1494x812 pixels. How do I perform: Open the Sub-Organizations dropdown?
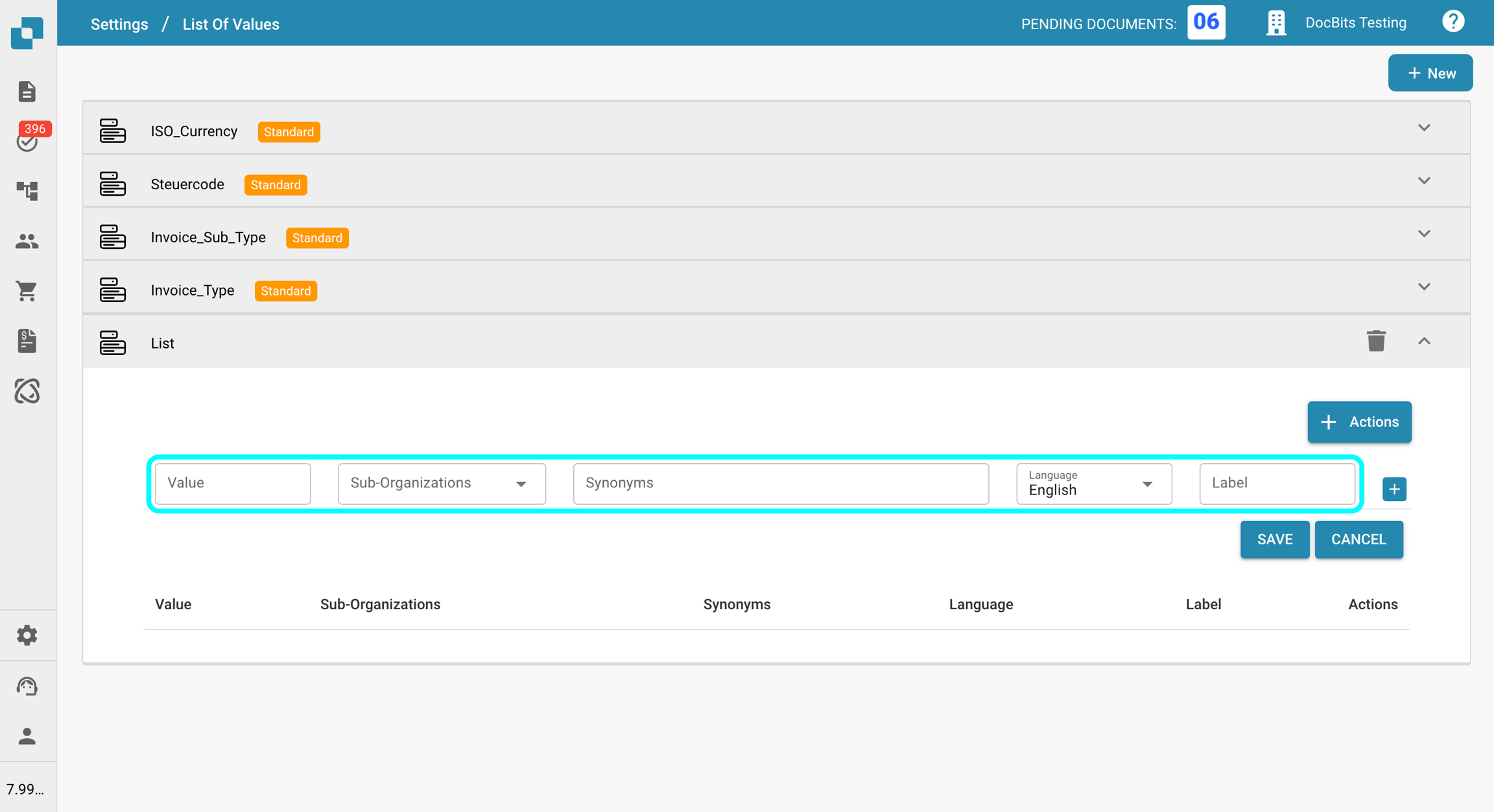(x=441, y=483)
